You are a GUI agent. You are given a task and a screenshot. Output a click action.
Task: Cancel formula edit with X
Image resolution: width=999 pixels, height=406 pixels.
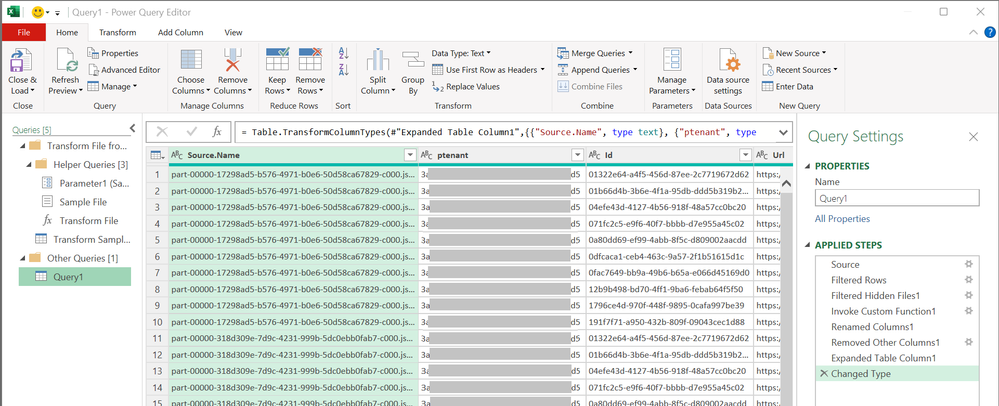pos(162,132)
